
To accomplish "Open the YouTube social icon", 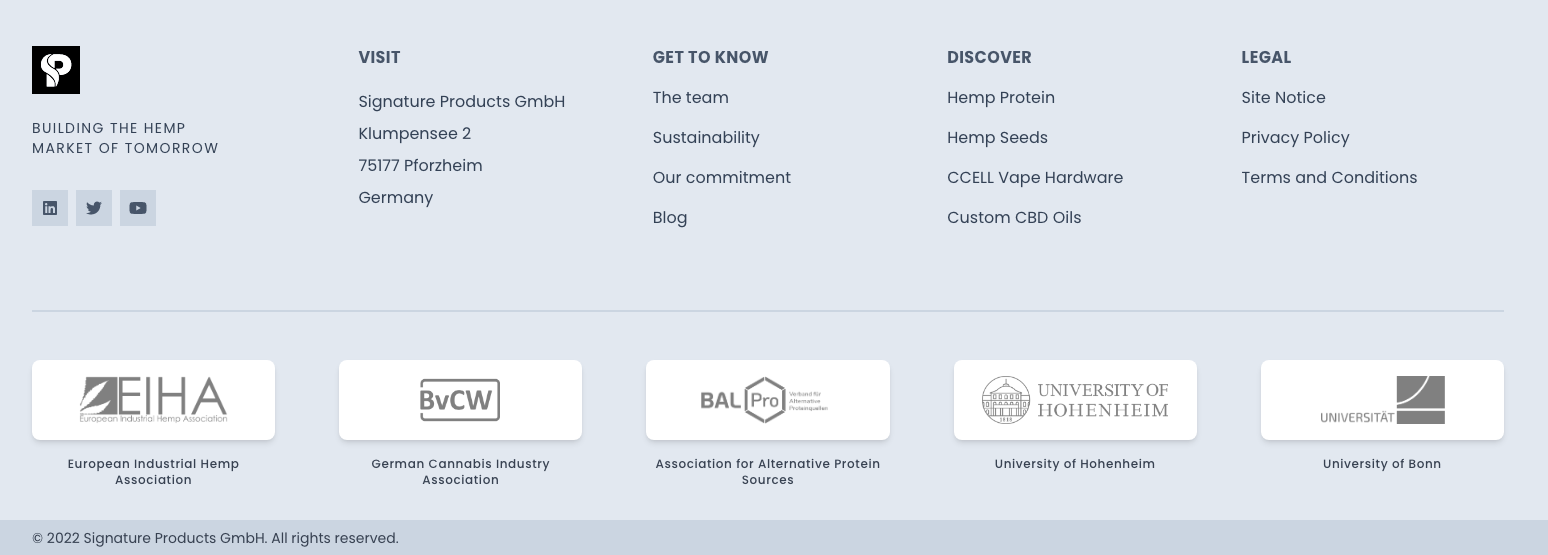I will click(138, 208).
